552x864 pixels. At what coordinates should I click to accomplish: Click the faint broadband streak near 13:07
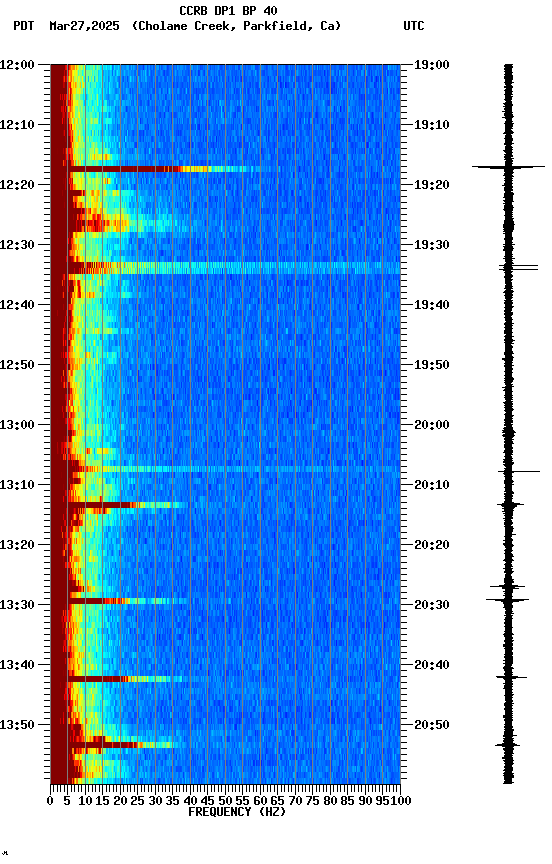tap(234, 469)
